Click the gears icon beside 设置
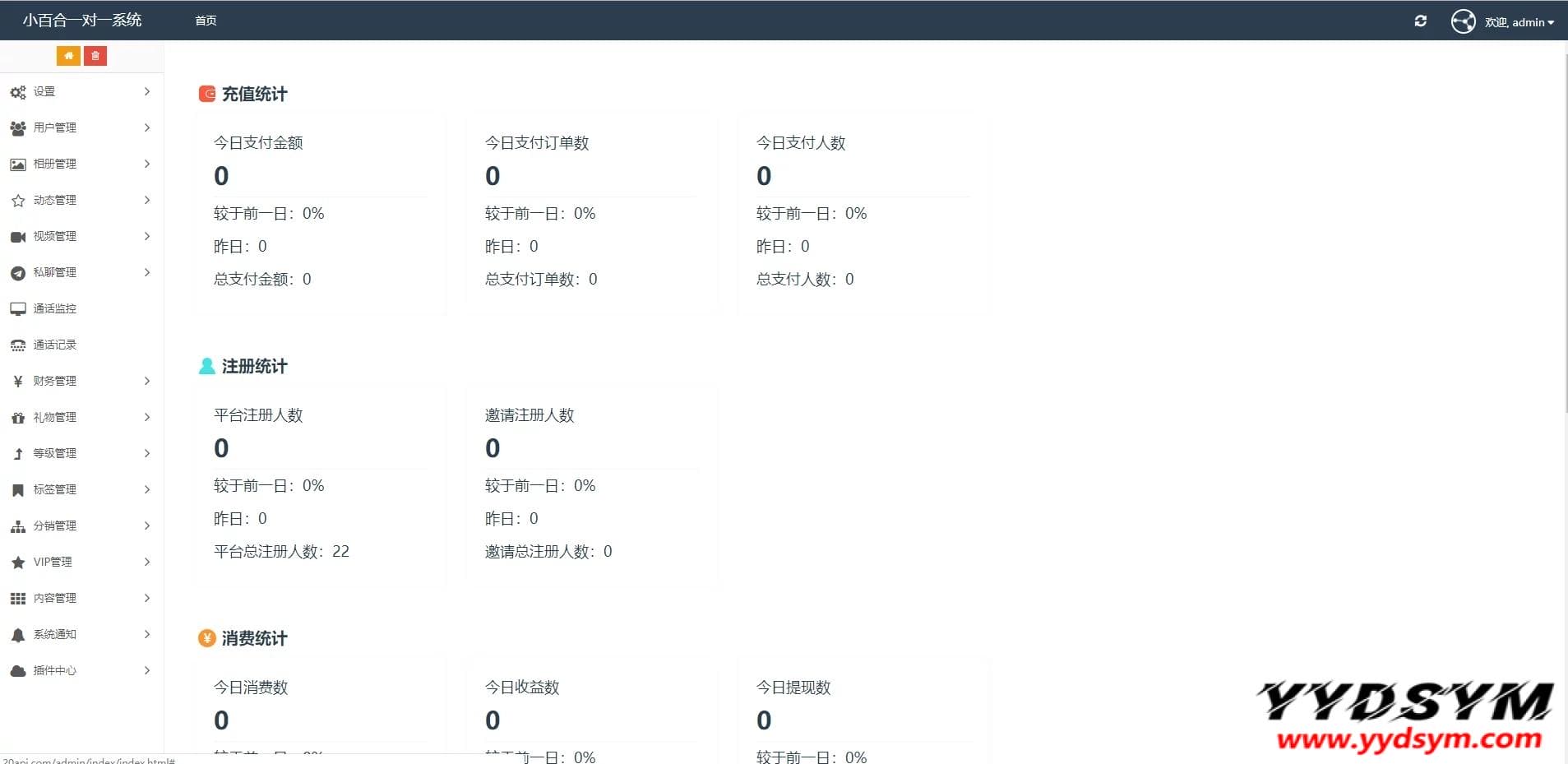This screenshot has width=1568, height=764. click(18, 92)
